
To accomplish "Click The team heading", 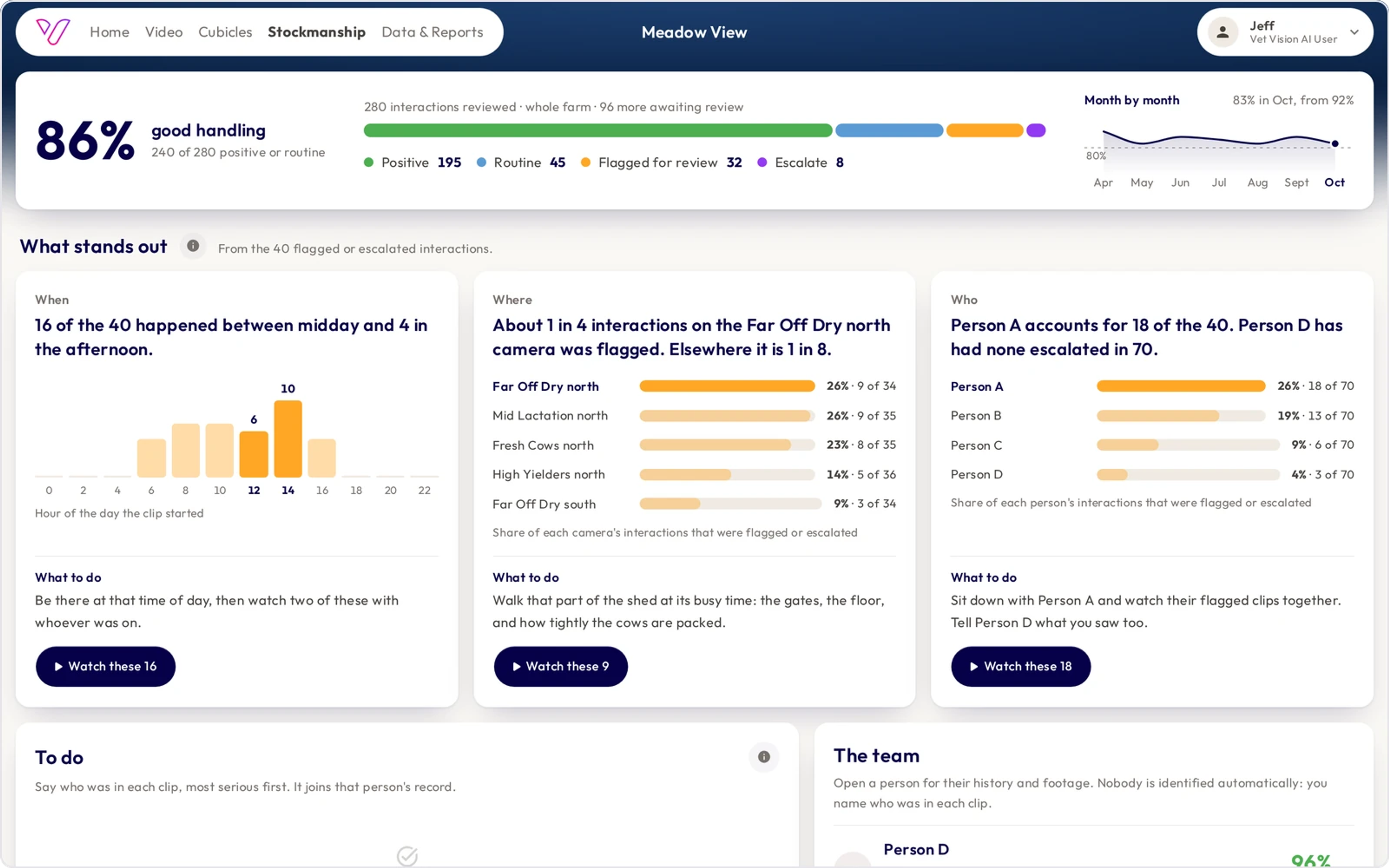I will click(x=876, y=756).
